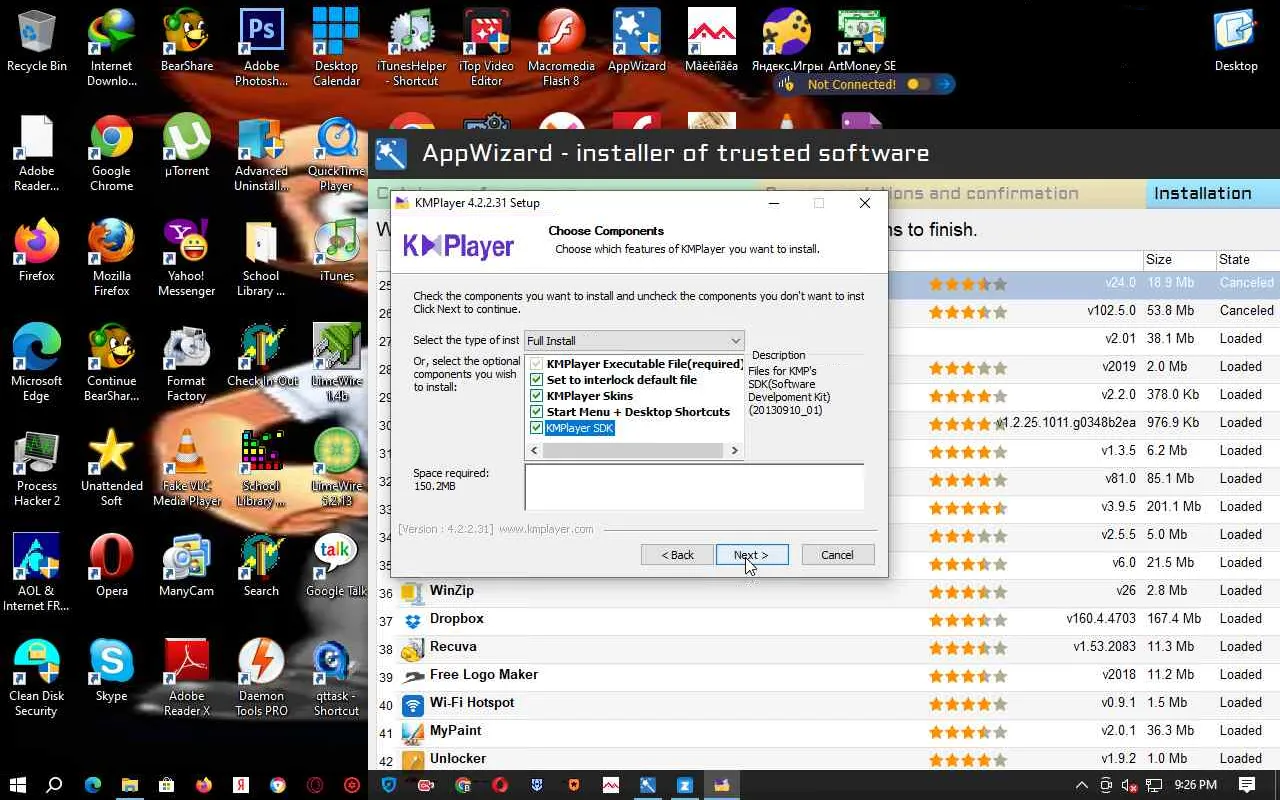Select the iTop Video Editor icon
The image size is (1280, 800).
click(x=487, y=48)
